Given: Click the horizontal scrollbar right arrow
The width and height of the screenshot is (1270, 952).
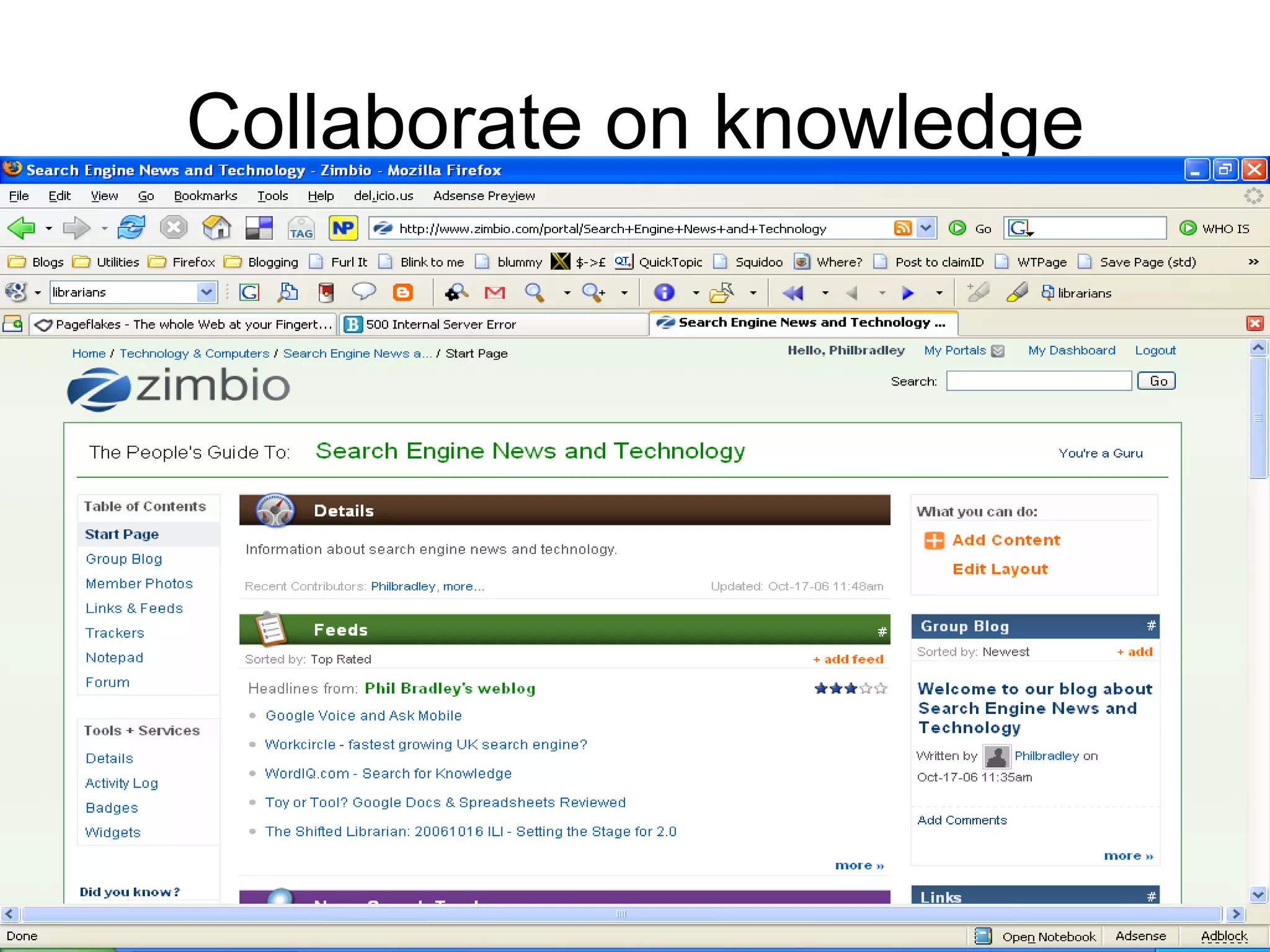Looking at the screenshot, I should 1235,914.
